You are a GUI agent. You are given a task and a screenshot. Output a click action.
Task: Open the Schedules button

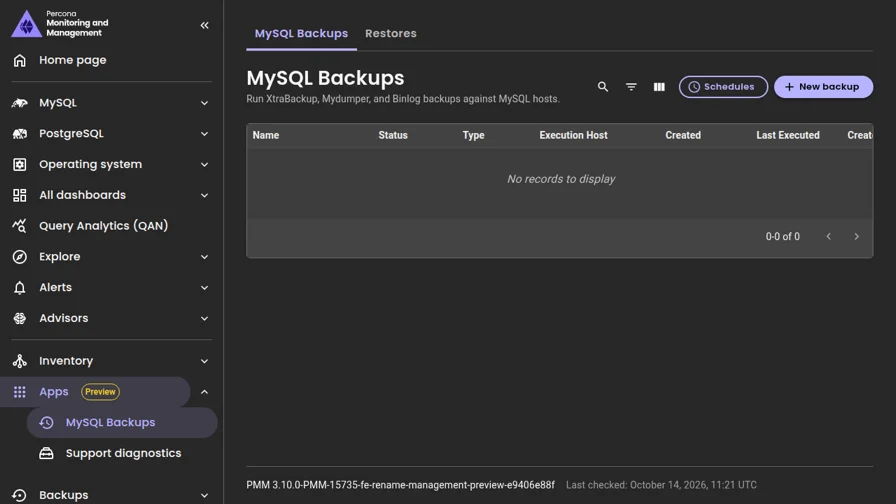click(723, 87)
